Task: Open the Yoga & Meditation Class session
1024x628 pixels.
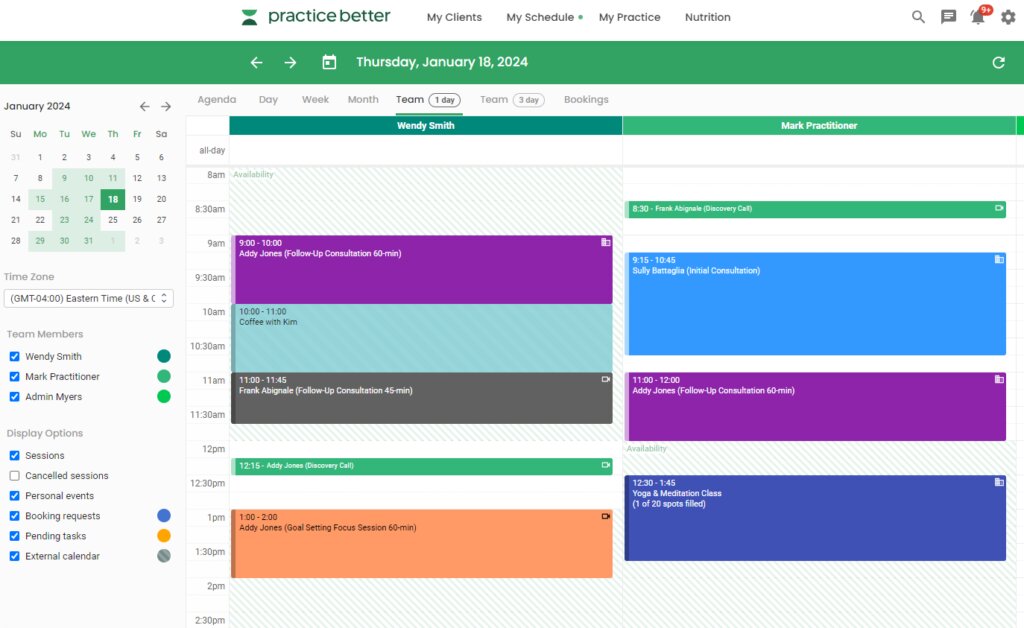Action: 814,518
